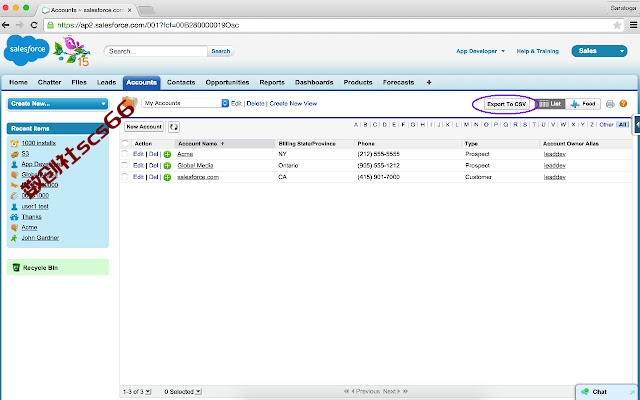640x400 pixels.
Task: Click Customer type in salesforce.com row
Action: click(x=478, y=177)
